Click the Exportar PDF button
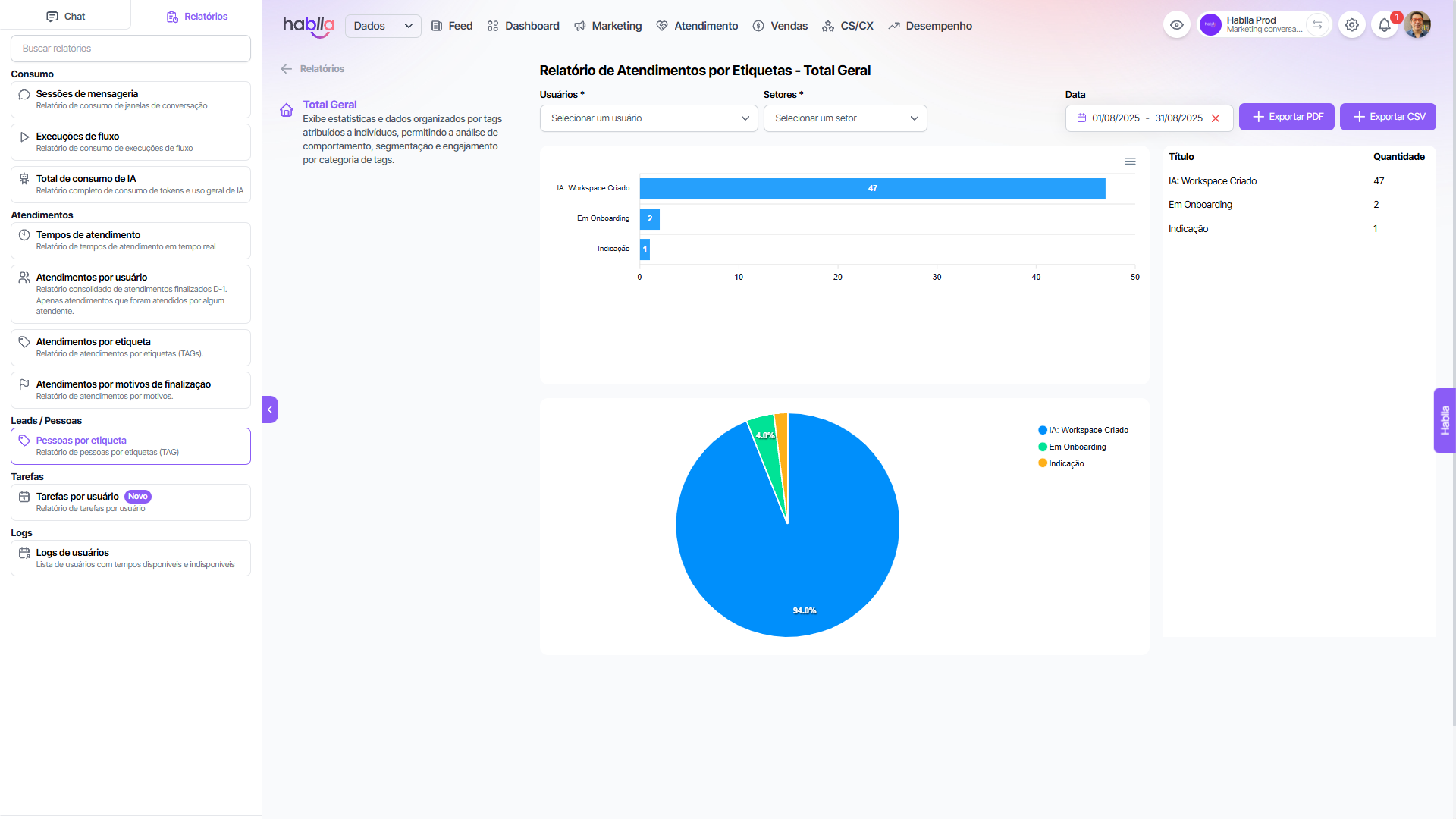The image size is (1456, 819). click(1286, 117)
